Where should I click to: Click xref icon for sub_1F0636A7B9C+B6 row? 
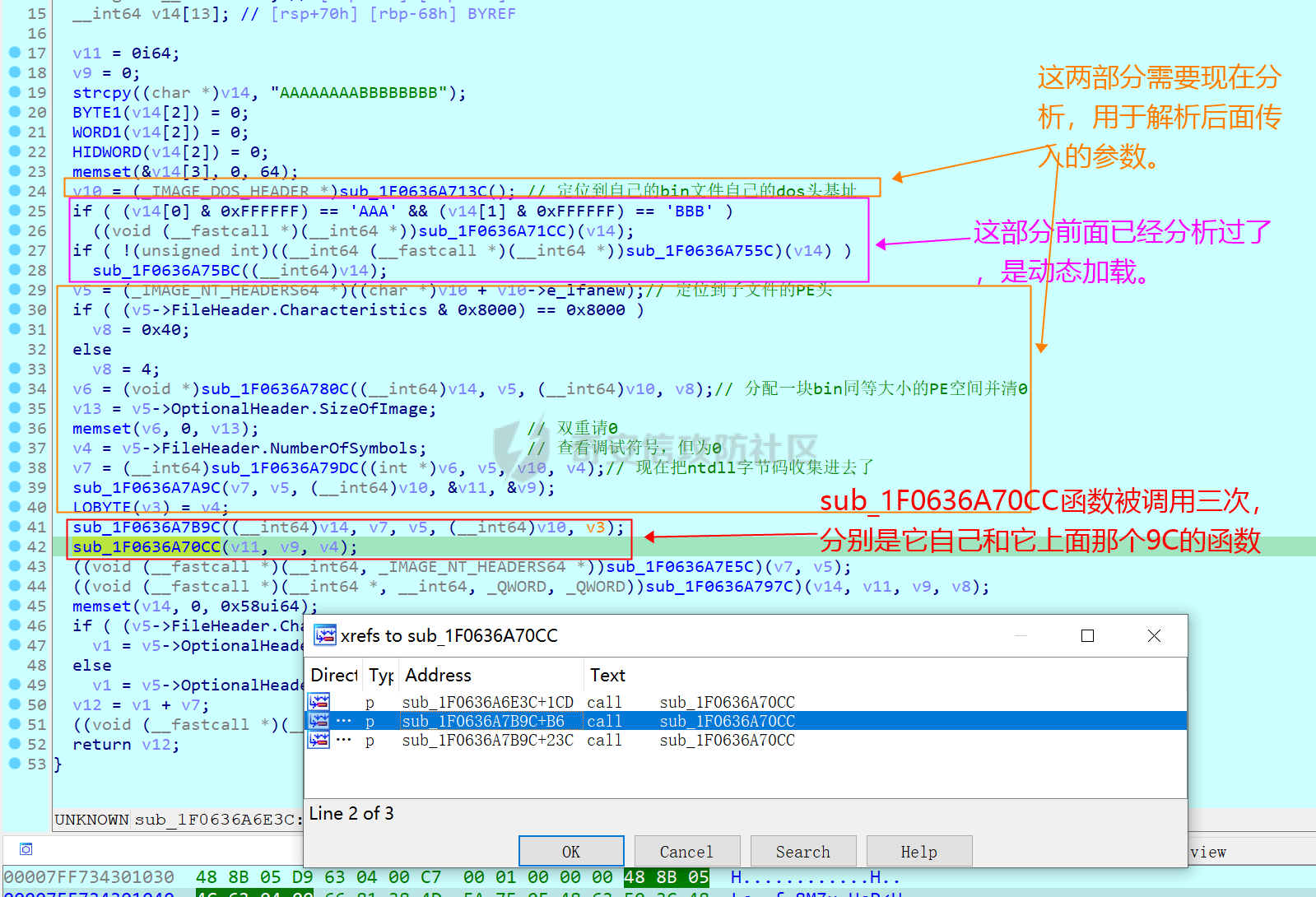click(319, 721)
